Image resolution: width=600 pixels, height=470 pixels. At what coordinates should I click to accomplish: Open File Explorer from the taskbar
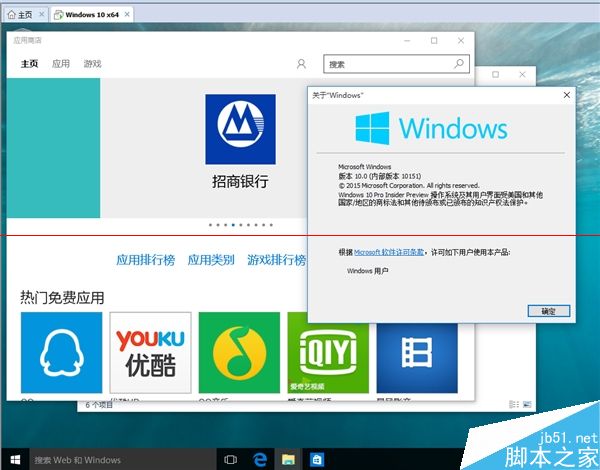[287, 460]
